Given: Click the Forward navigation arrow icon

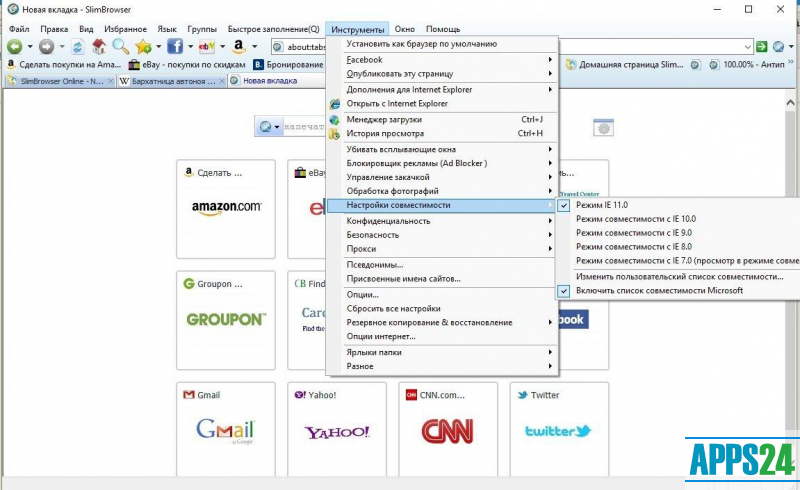Looking at the screenshot, I should pos(46,47).
